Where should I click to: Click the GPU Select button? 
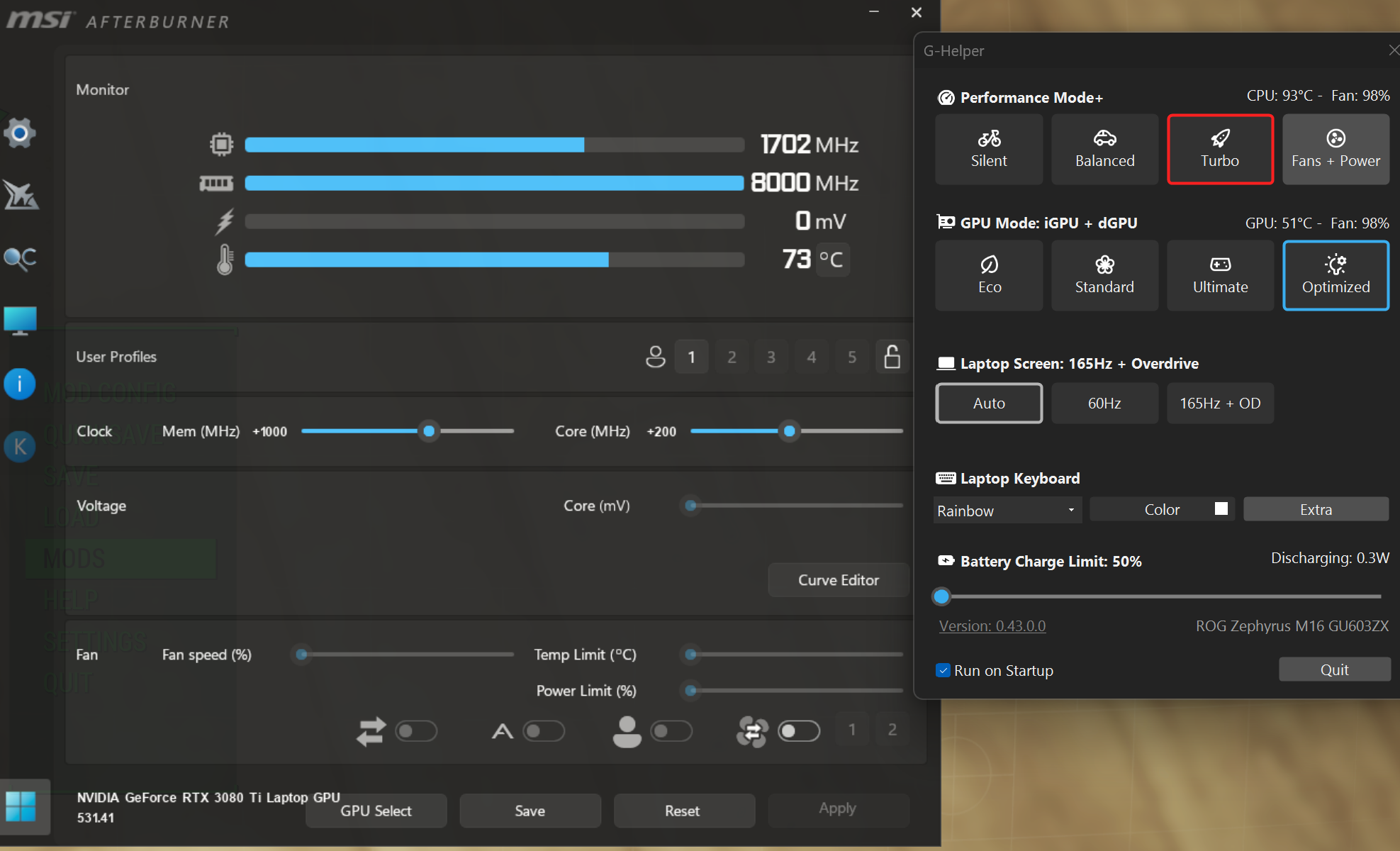[376, 811]
